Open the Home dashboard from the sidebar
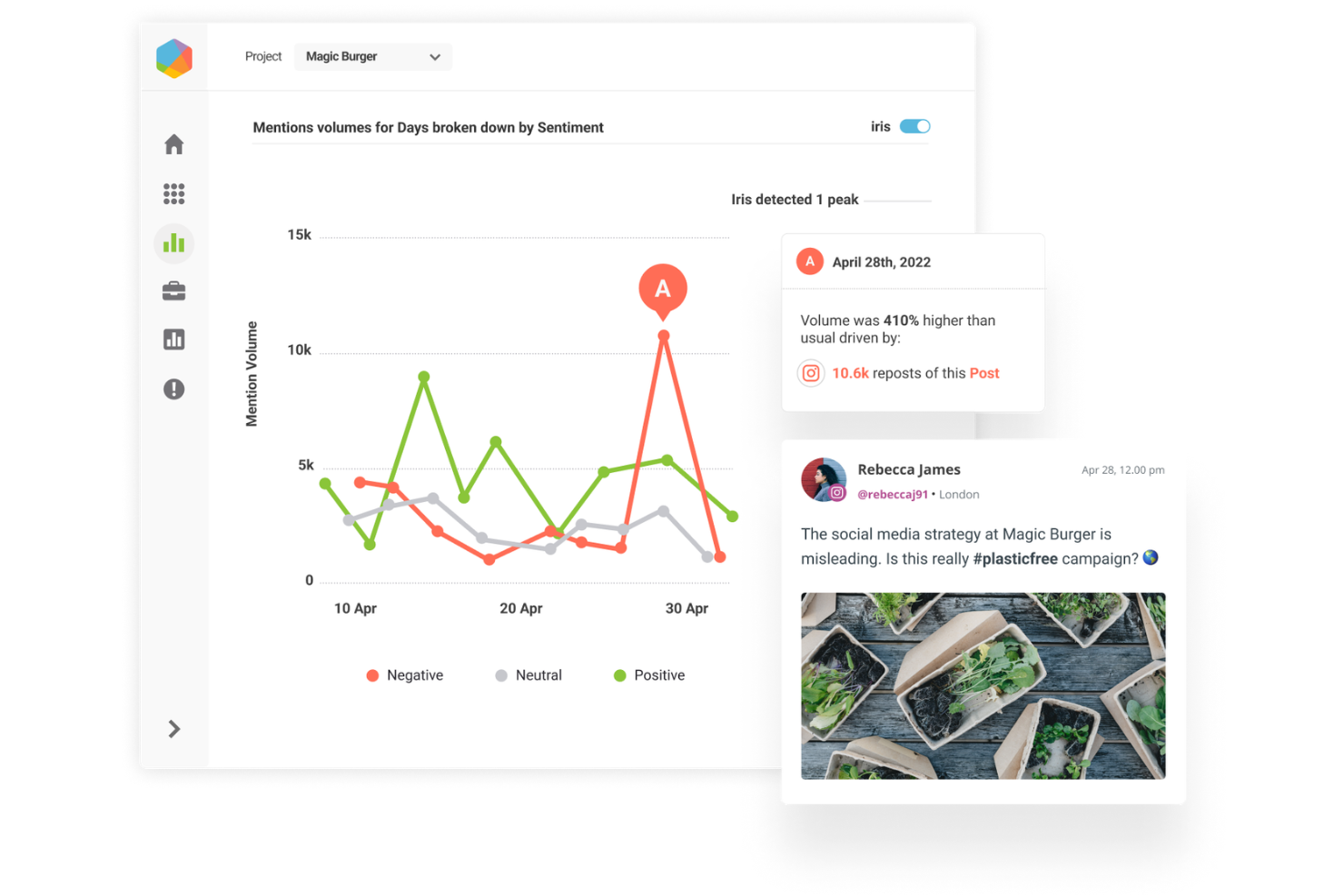The height and width of the screenshot is (896, 1344). click(173, 143)
